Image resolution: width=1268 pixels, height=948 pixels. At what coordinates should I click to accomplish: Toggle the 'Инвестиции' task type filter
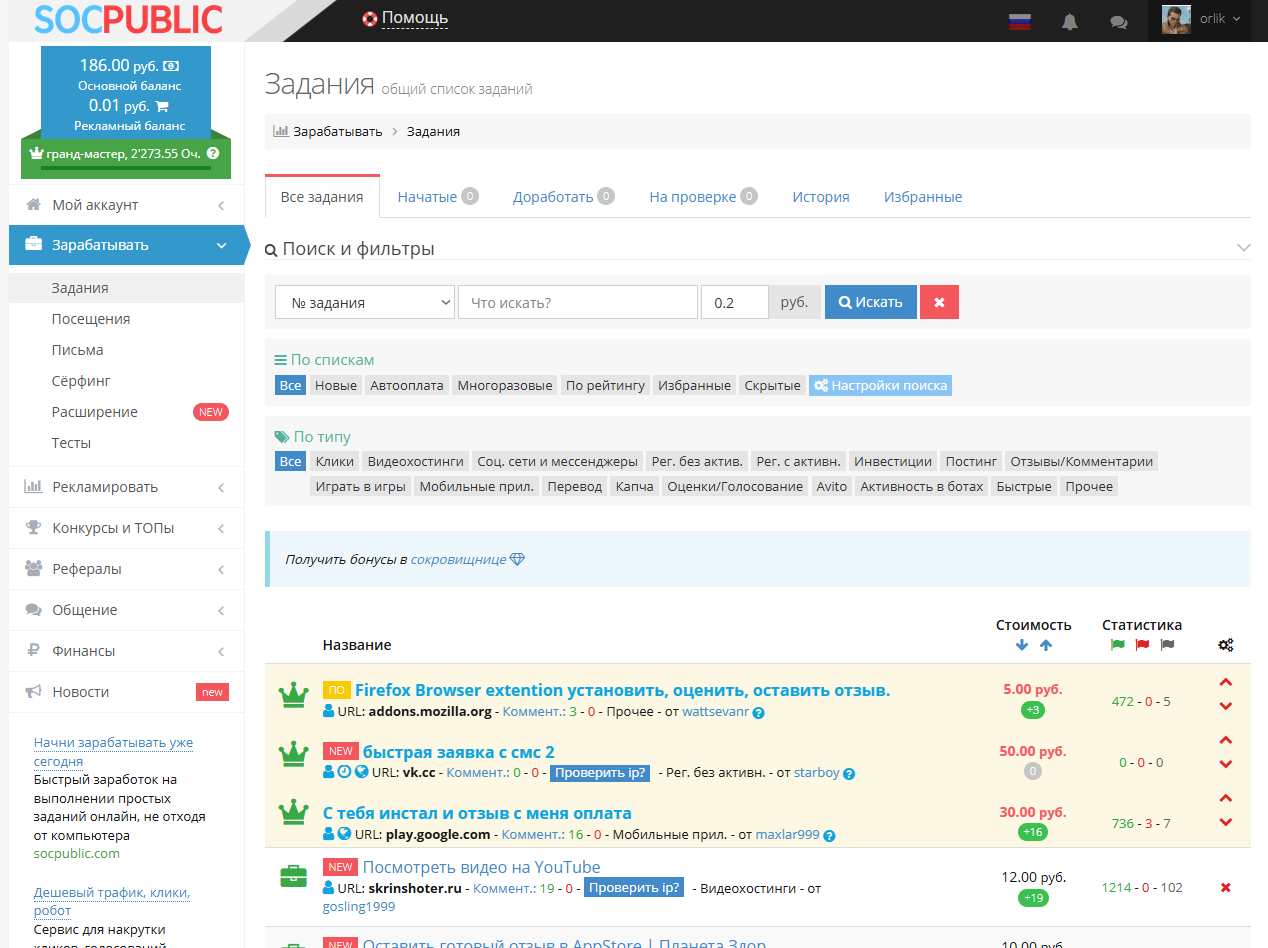(892, 461)
